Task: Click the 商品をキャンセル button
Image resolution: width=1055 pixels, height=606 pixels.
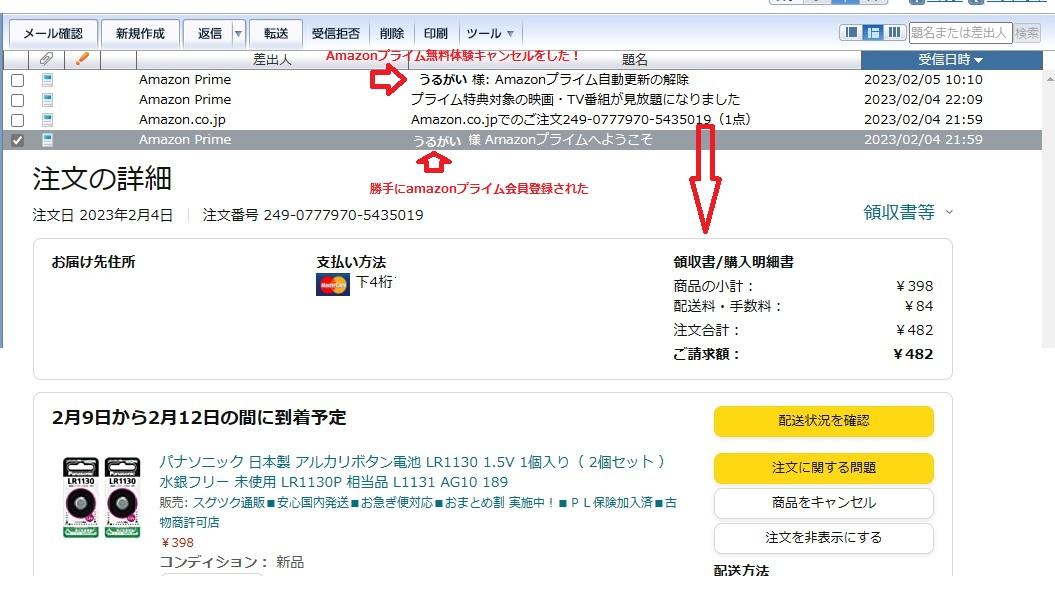Action: point(824,503)
